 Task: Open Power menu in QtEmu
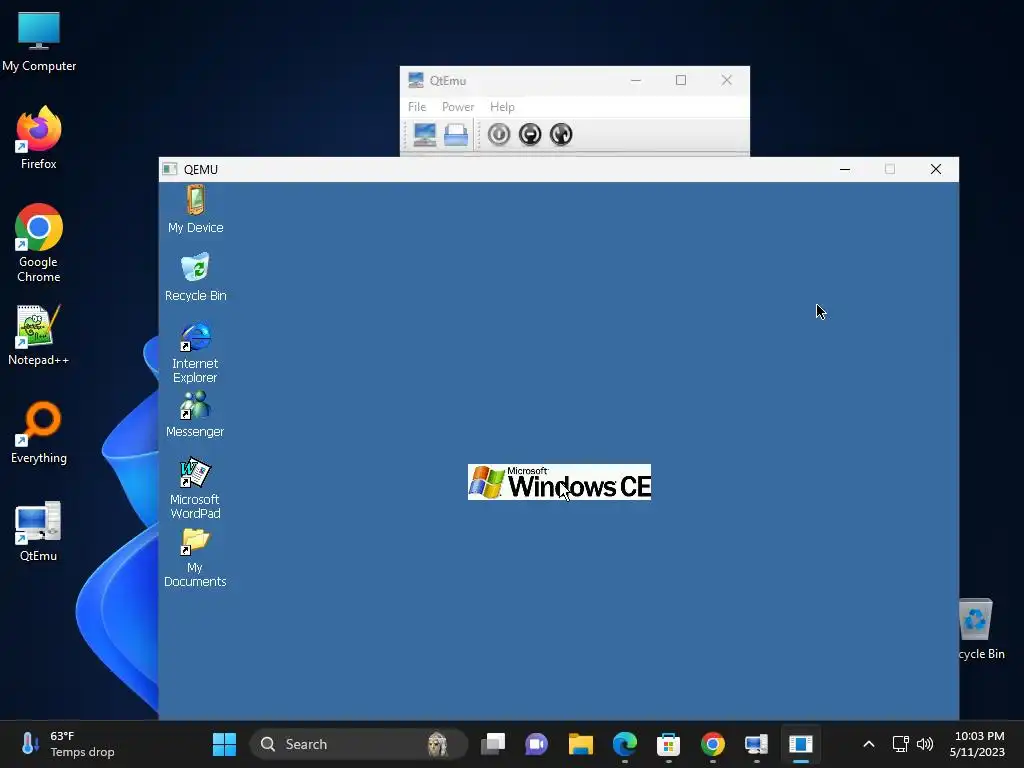point(458,106)
